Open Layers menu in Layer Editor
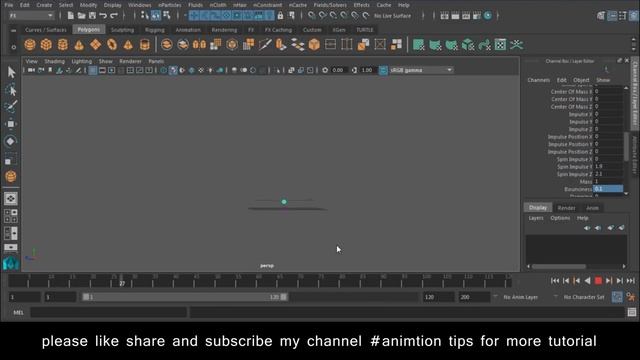 [x=536, y=218]
